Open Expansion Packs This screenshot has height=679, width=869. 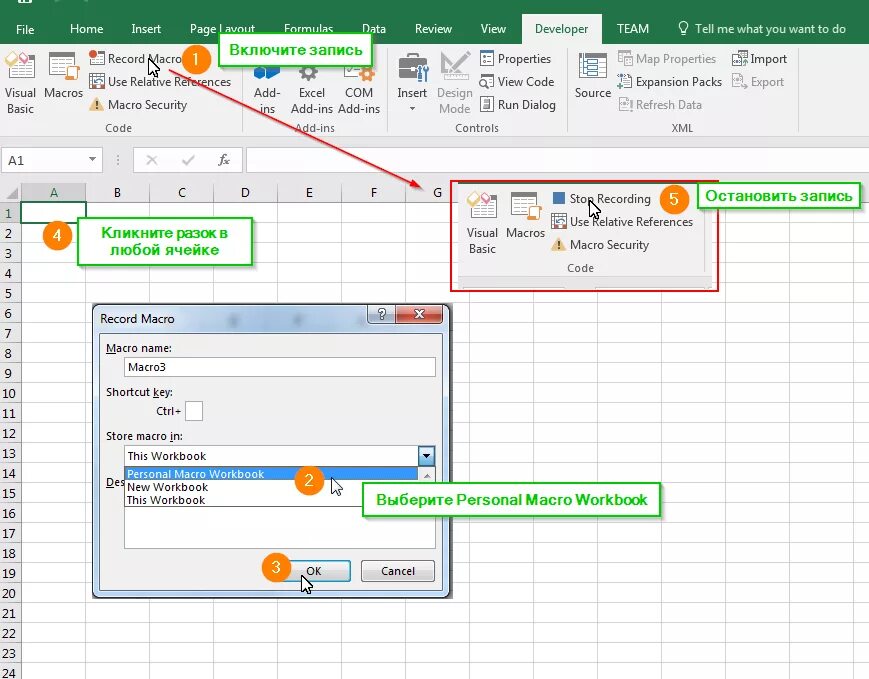click(x=669, y=81)
